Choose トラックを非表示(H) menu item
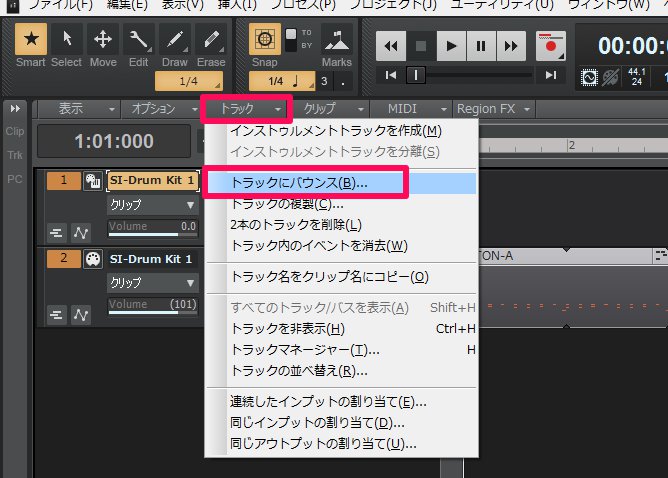 coord(342,329)
